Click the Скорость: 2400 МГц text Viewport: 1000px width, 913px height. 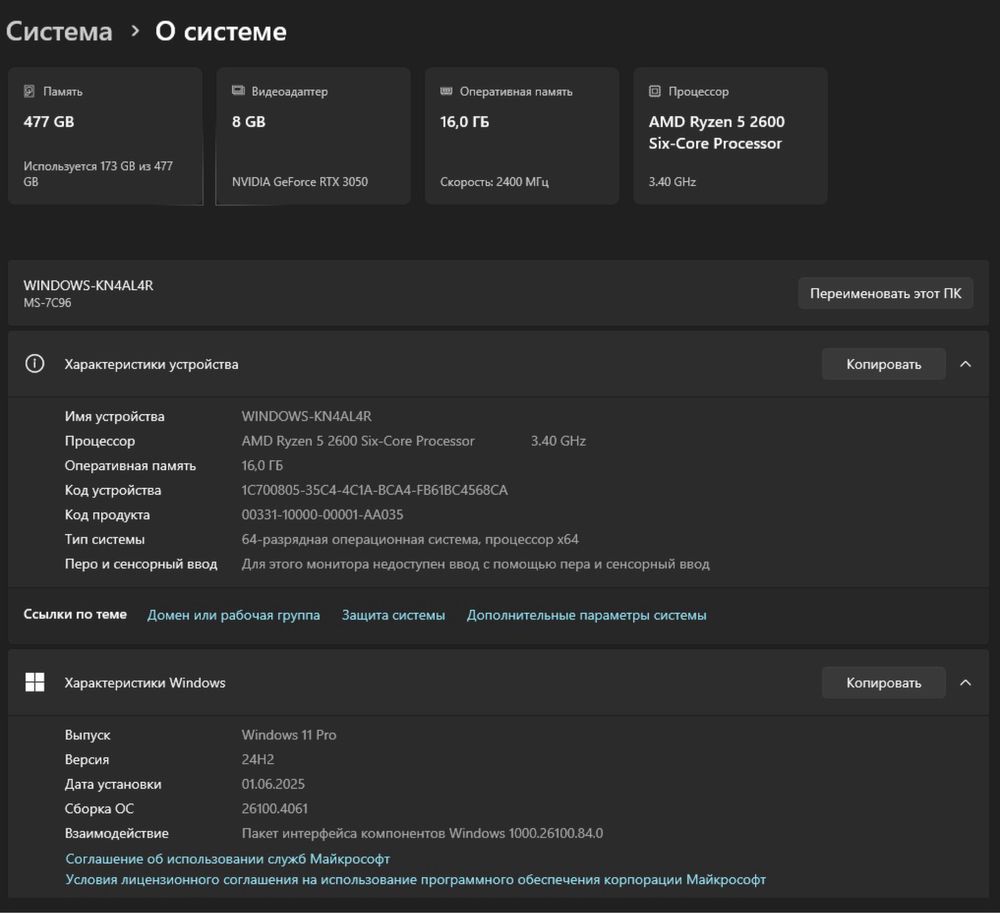(494, 182)
